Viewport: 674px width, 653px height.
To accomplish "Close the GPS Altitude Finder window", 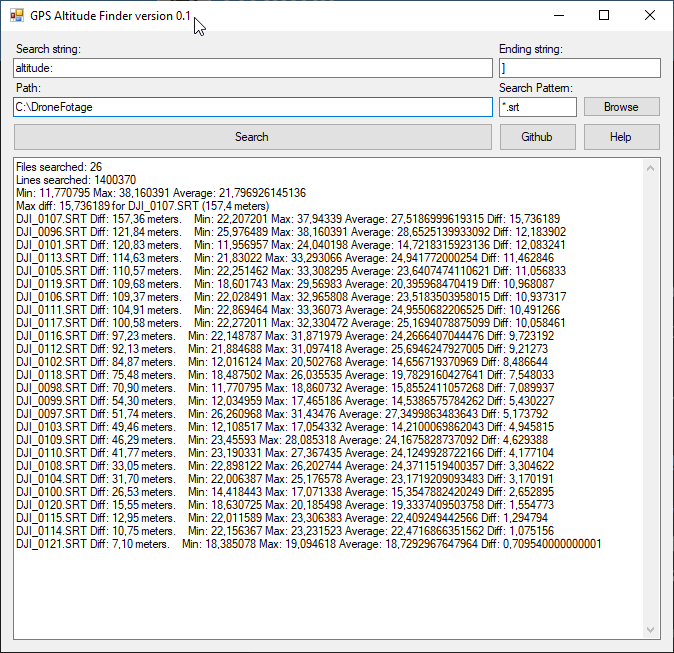I will coord(650,15).
